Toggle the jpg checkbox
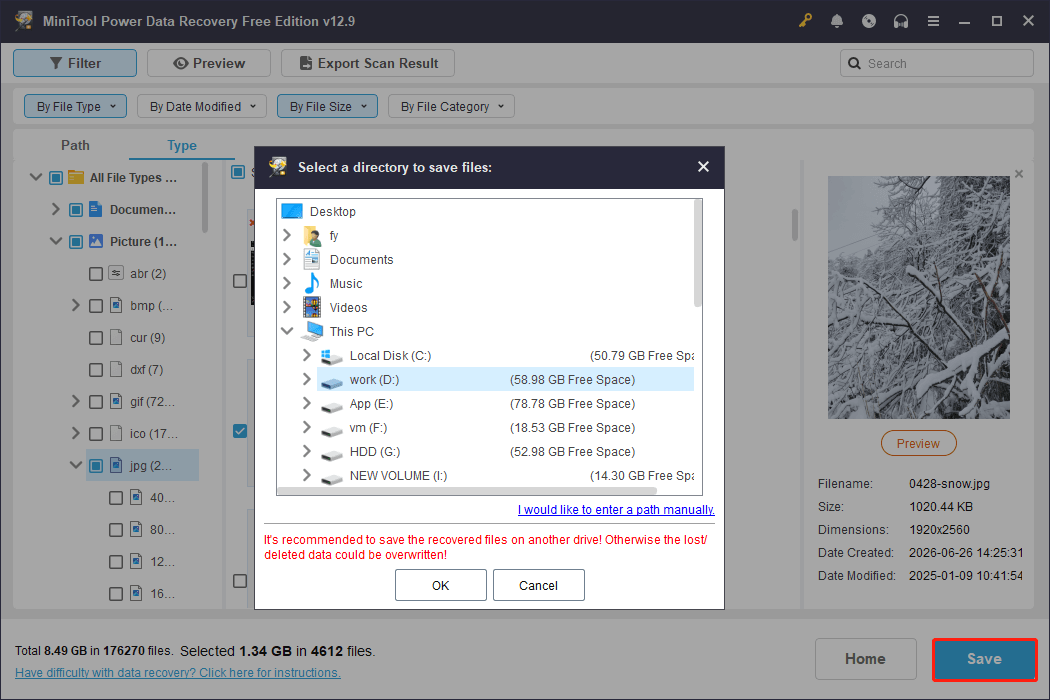Viewport: 1050px width, 700px height. pos(96,466)
